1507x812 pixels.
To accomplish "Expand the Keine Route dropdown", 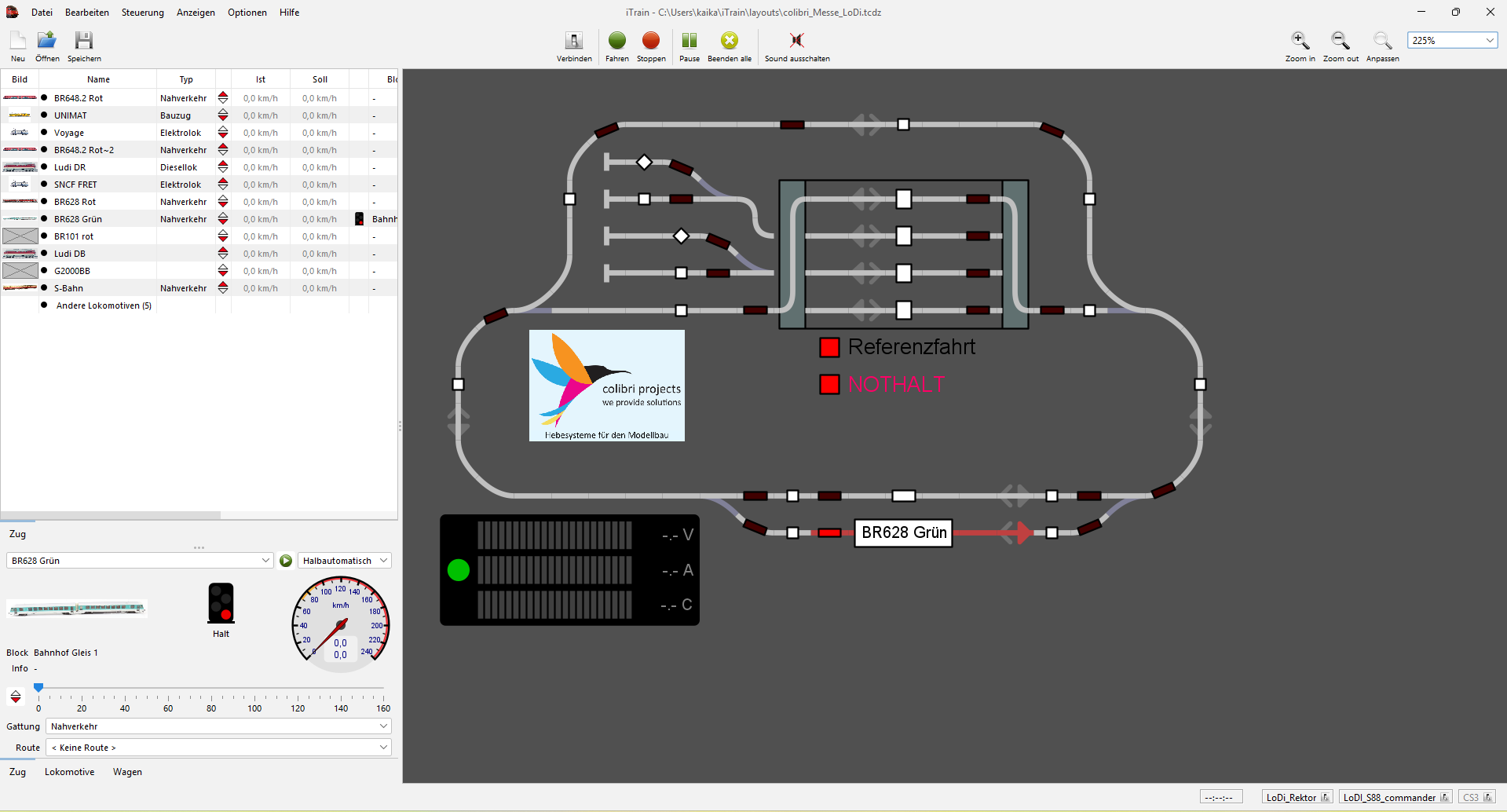I will pyautogui.click(x=218, y=748).
